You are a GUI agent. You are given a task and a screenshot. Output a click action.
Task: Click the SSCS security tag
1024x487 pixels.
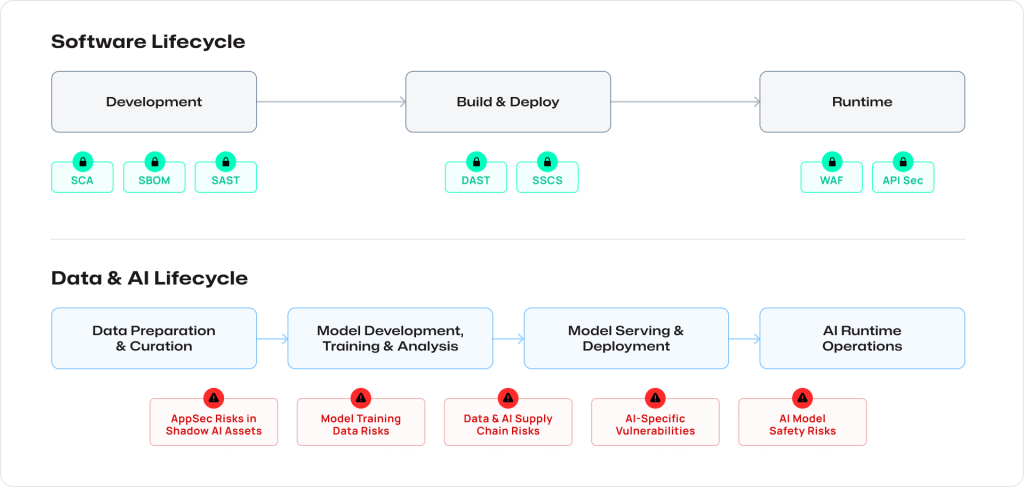point(547,180)
